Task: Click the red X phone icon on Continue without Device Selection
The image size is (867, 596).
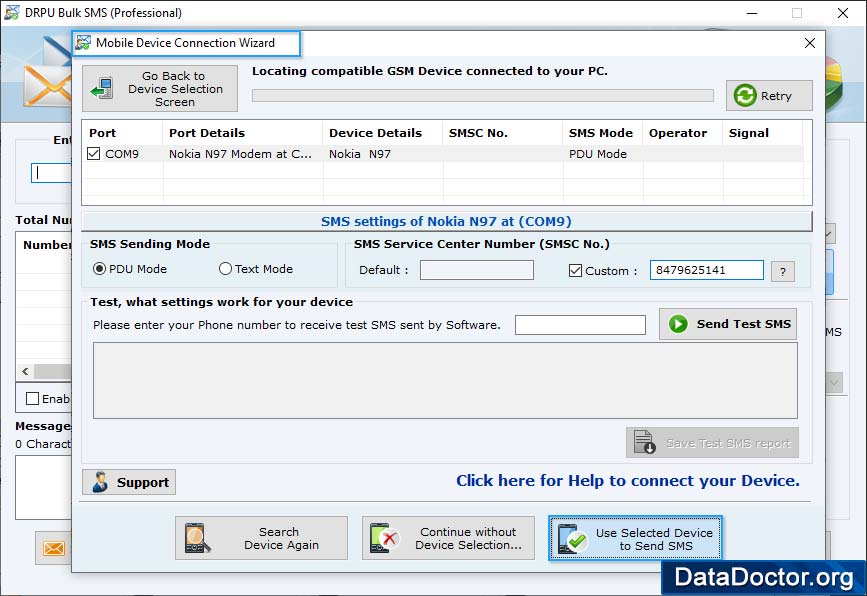Action: coord(384,538)
